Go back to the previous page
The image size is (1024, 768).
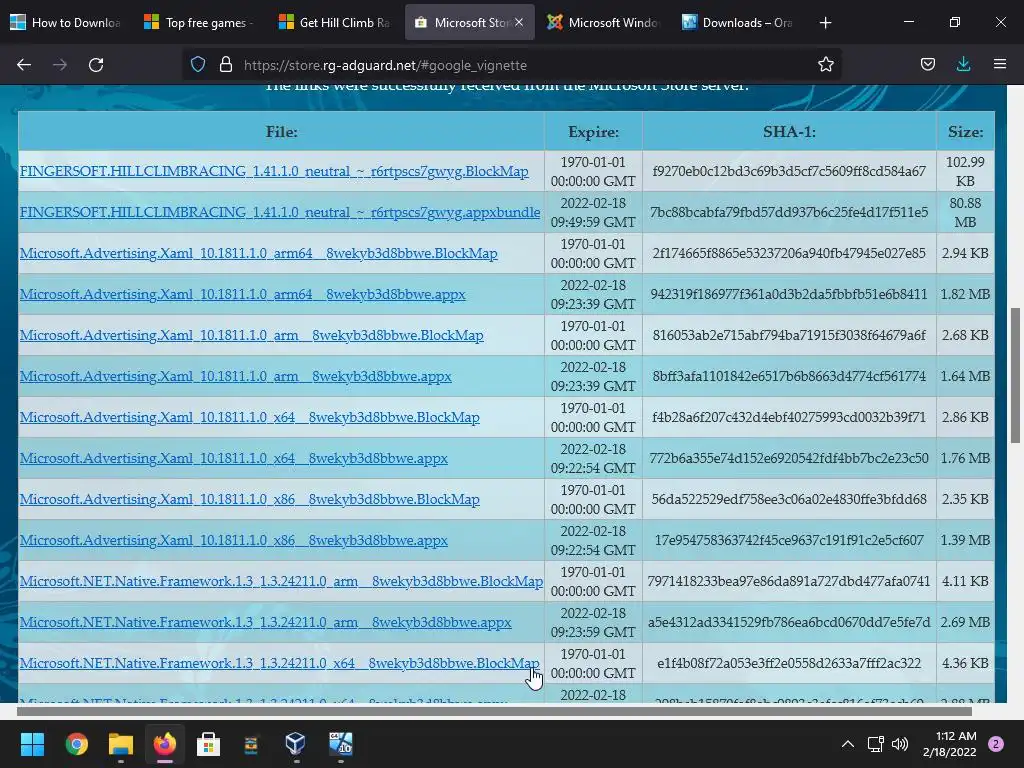24,65
